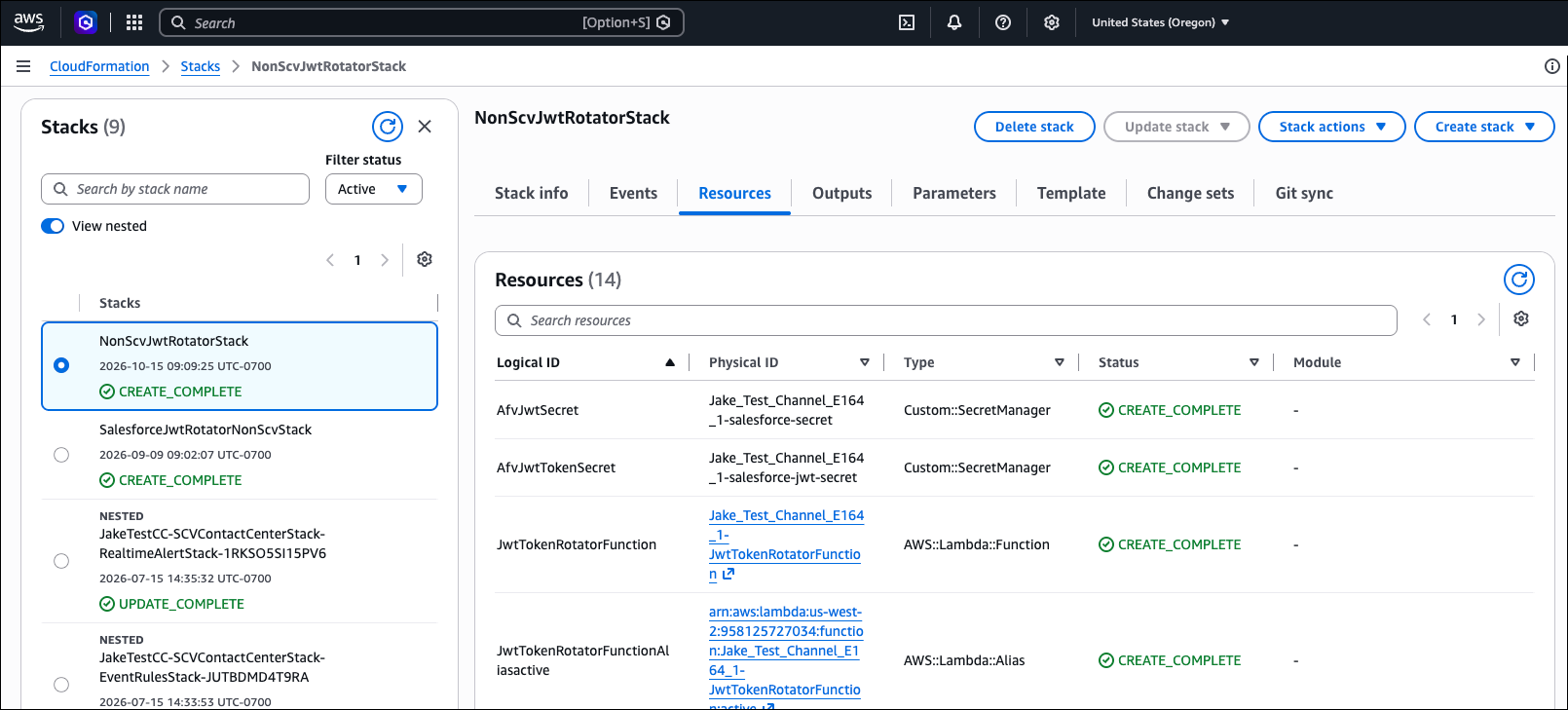Switch to the Git sync tab
This screenshot has width=1568, height=710.
pos(1304,193)
